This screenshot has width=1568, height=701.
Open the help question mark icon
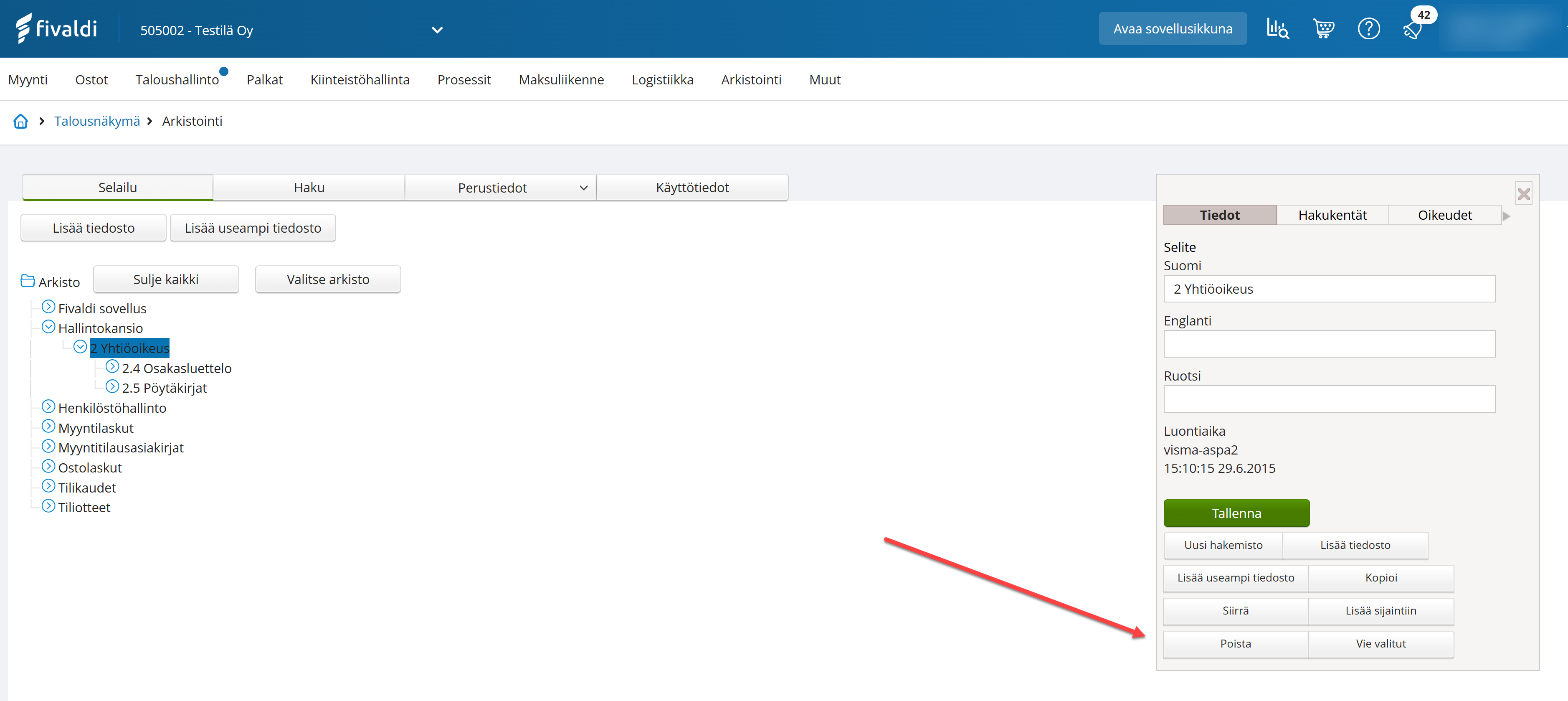point(1368,29)
